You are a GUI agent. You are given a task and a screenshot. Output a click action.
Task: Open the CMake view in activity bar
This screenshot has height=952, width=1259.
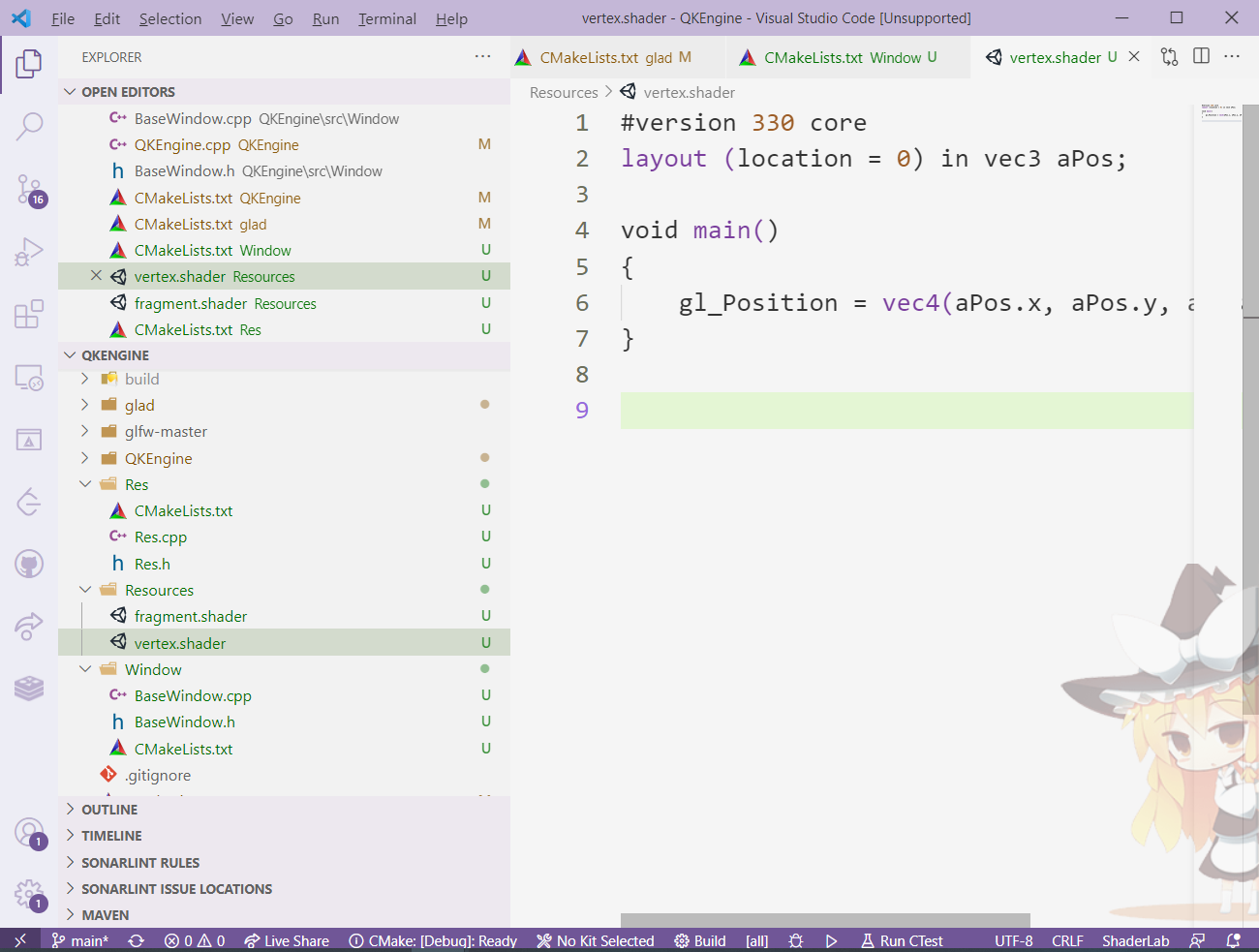point(29,440)
